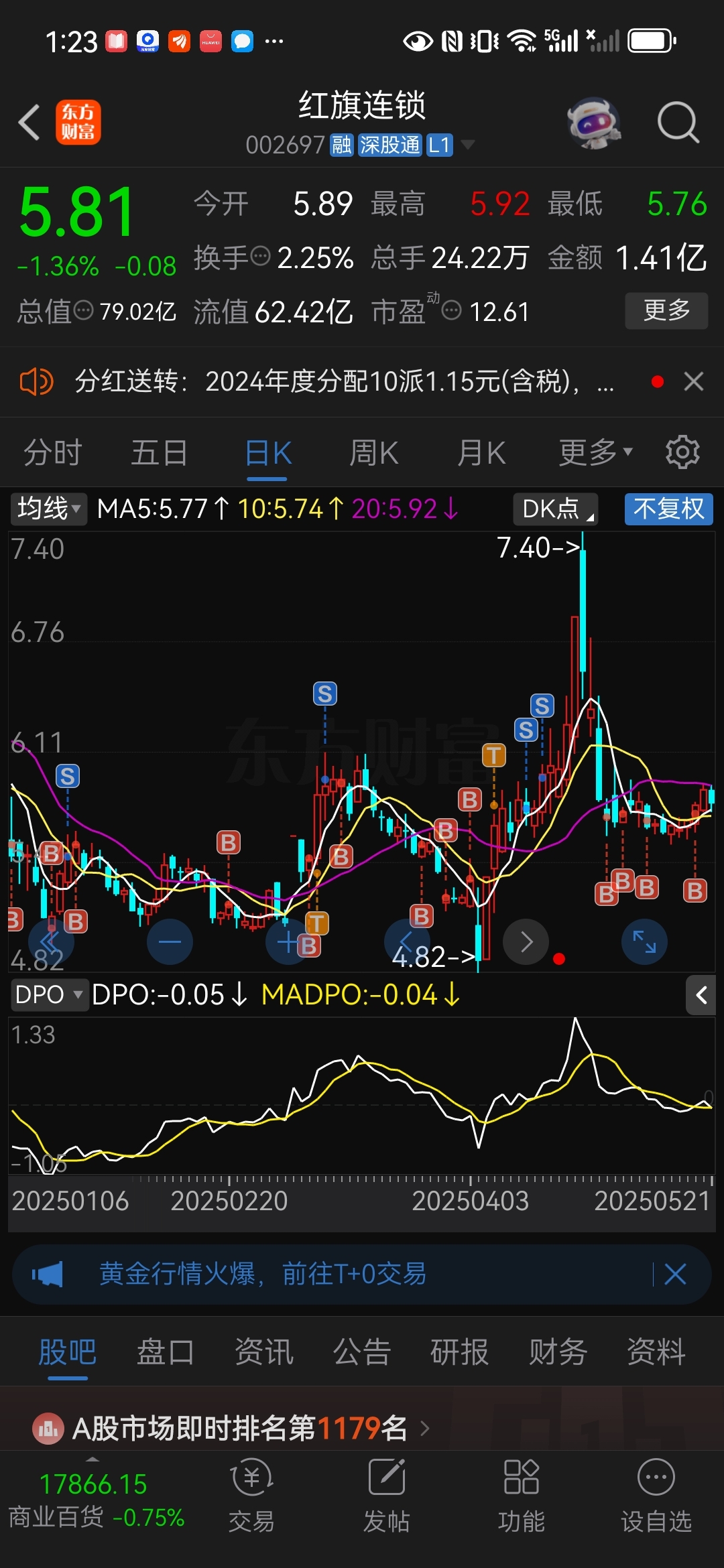Image resolution: width=724 pixels, height=1568 pixels.
Task: Open the 东方财富 home logo
Action: 78,123
